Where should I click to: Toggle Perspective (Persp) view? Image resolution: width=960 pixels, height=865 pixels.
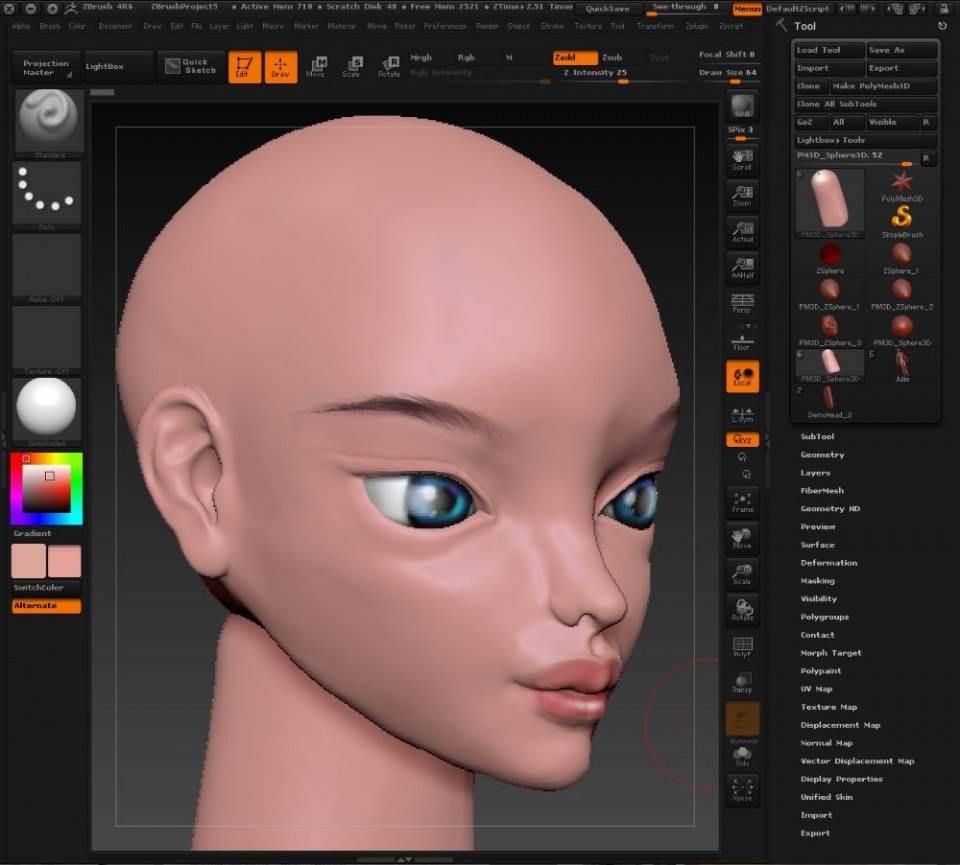click(x=742, y=304)
